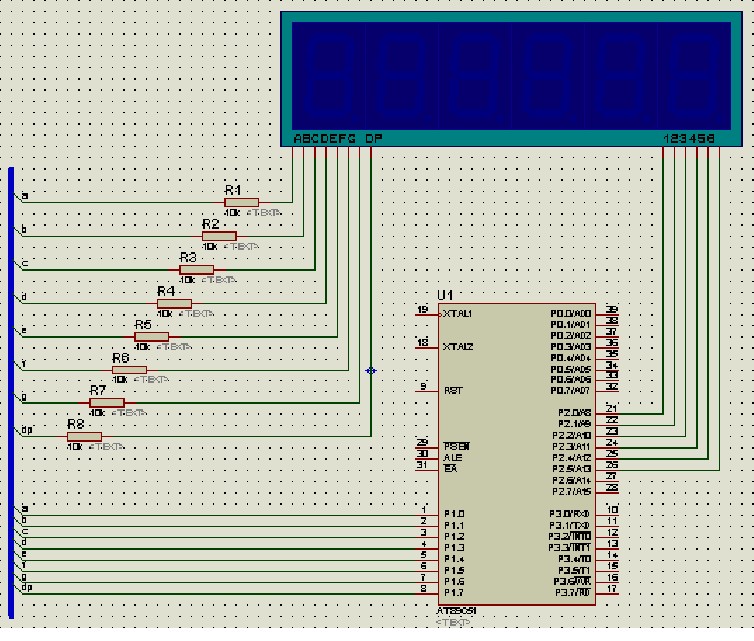This screenshot has width=754, height=641.
Task: Select resistor R1 in the schematic
Action: click(241, 202)
